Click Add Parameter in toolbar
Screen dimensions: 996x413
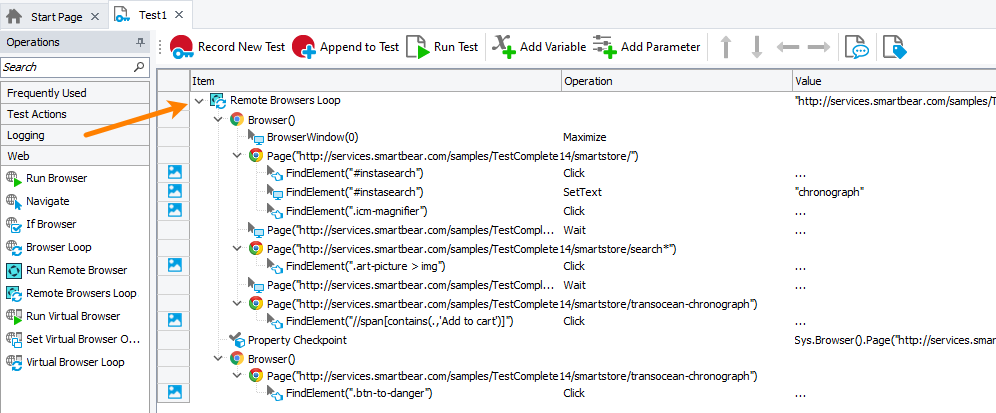pyautogui.click(x=647, y=47)
